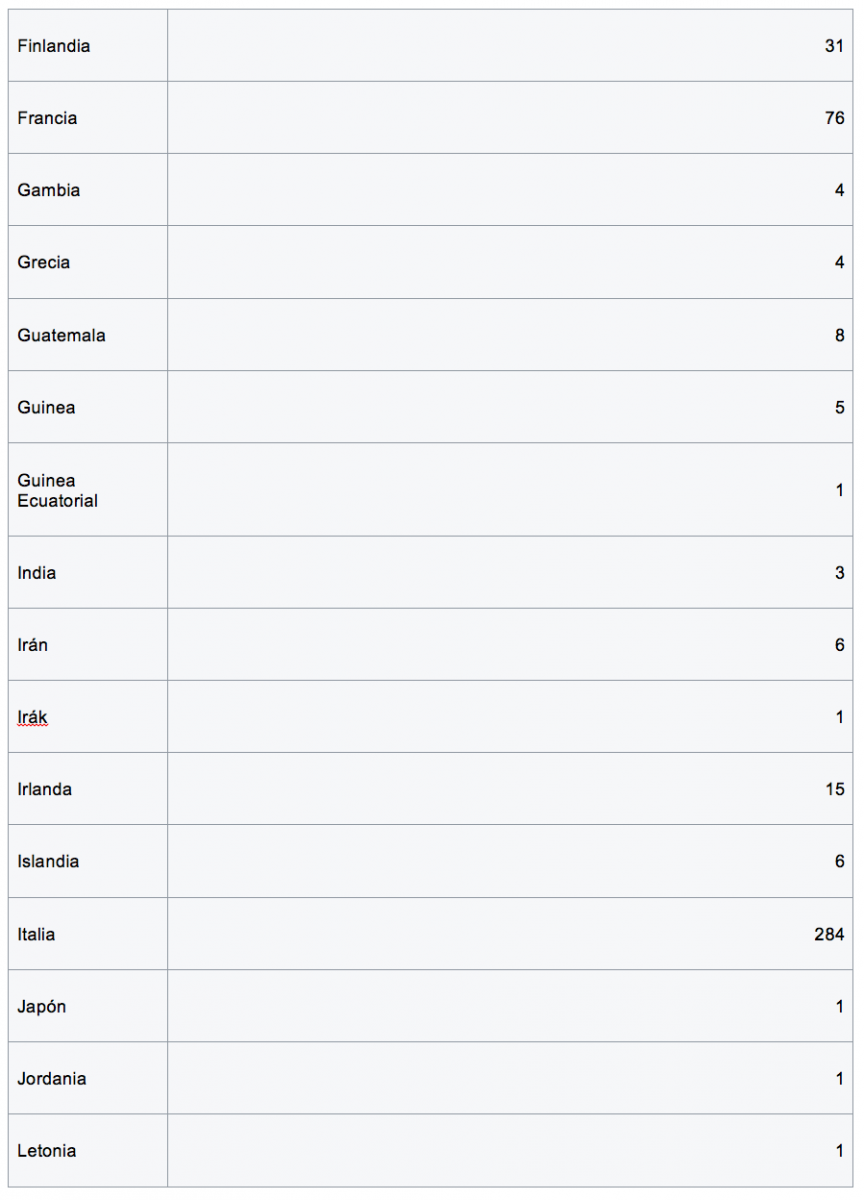
Task: Click the Guatemala row label
Action: tap(61, 335)
